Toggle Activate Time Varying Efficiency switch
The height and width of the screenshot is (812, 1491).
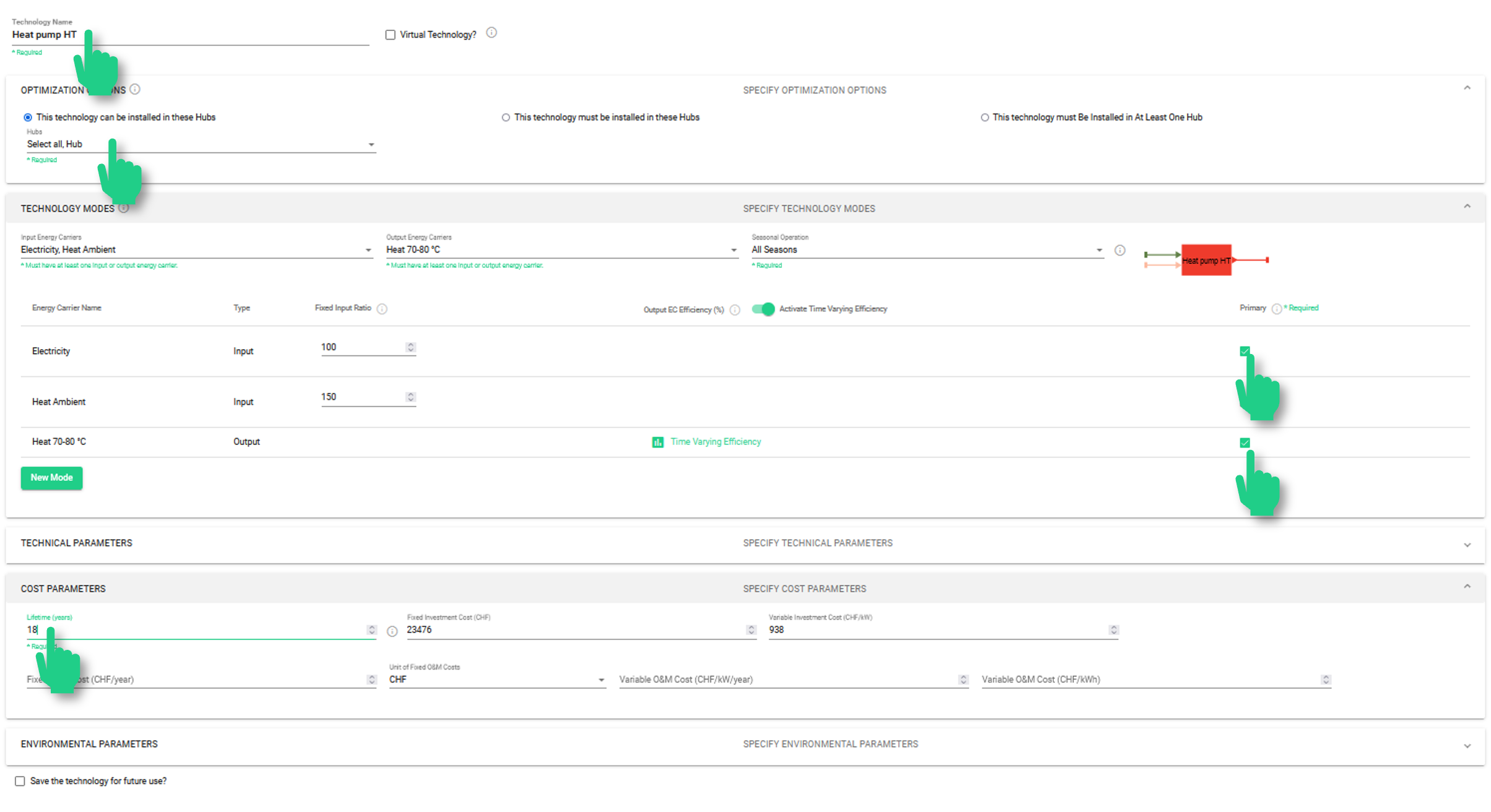point(763,309)
